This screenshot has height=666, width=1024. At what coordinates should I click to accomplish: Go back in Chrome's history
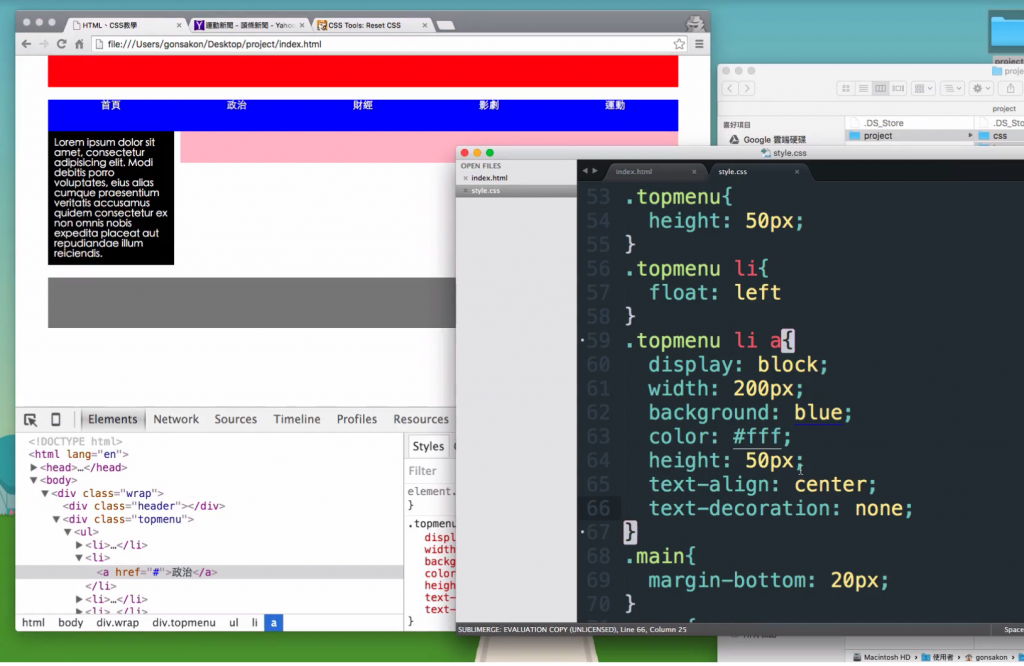point(26,44)
